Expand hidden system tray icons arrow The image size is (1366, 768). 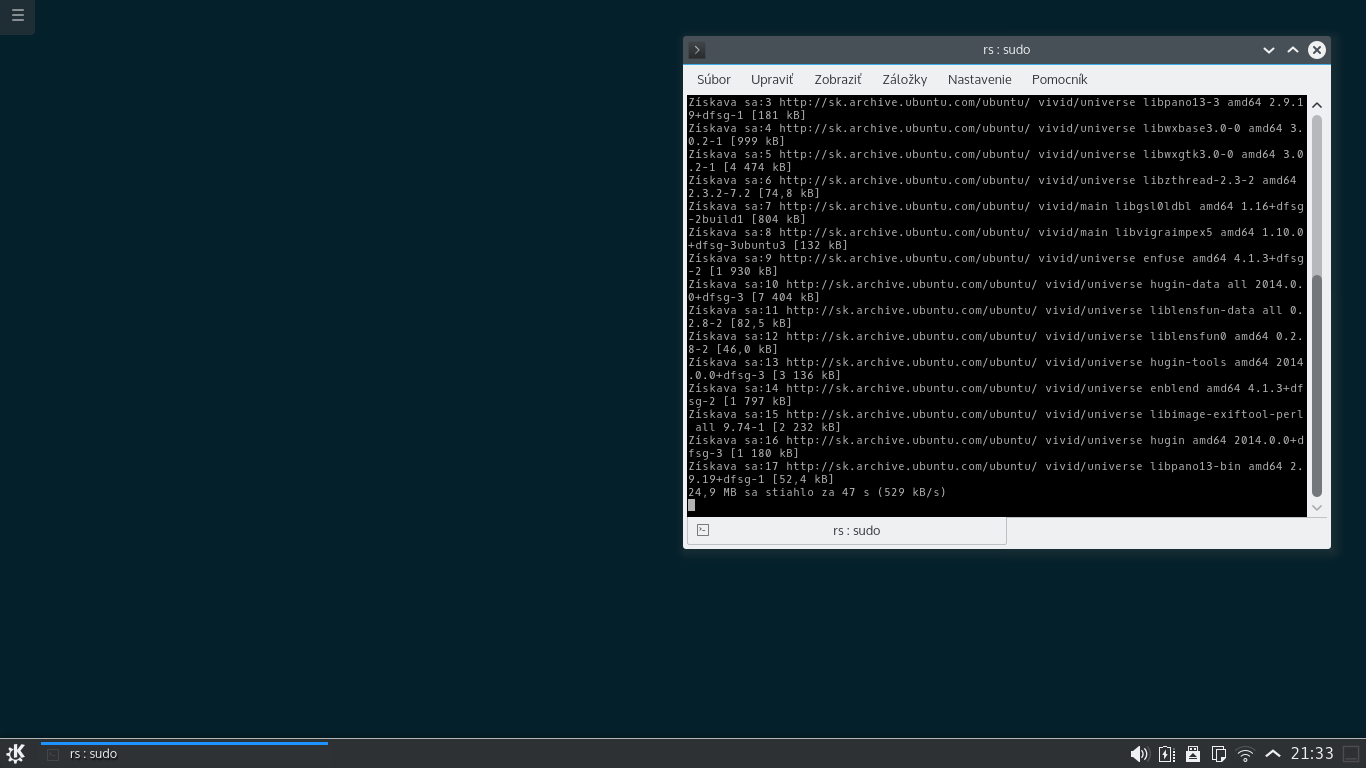[1272, 754]
